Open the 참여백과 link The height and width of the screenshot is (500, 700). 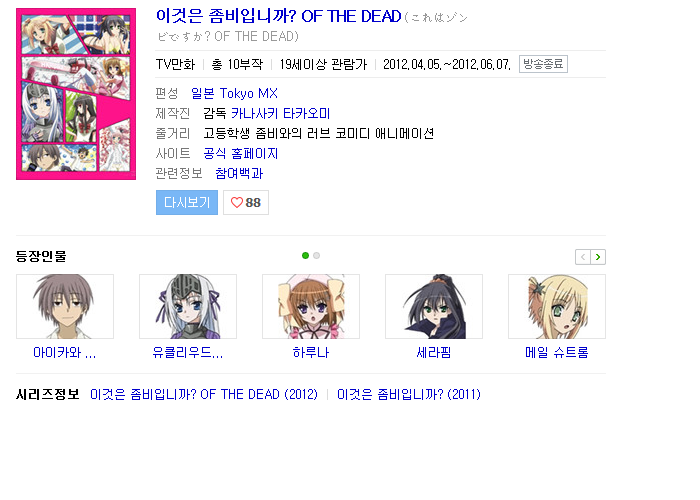239,173
